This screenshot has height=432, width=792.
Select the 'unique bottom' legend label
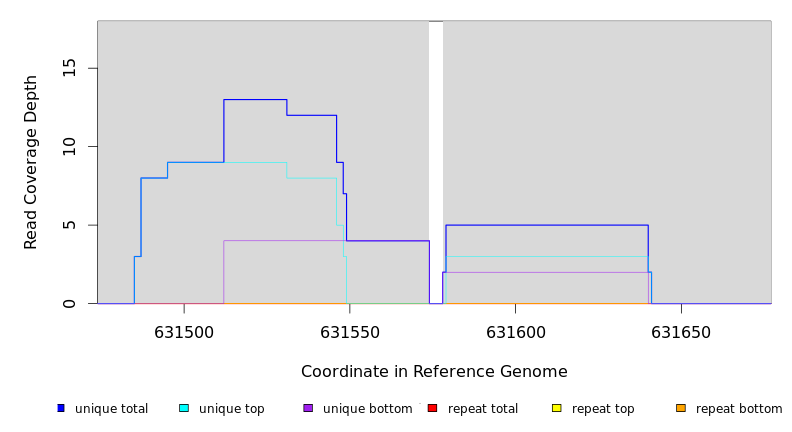click(367, 409)
